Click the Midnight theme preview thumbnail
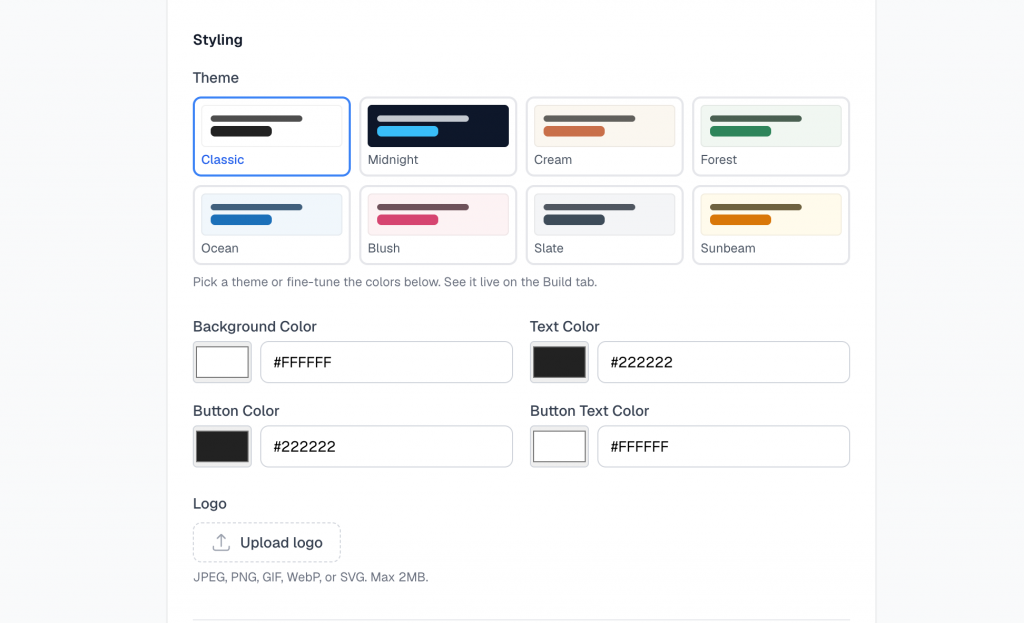This screenshot has height=623, width=1024. pyautogui.click(x=438, y=126)
